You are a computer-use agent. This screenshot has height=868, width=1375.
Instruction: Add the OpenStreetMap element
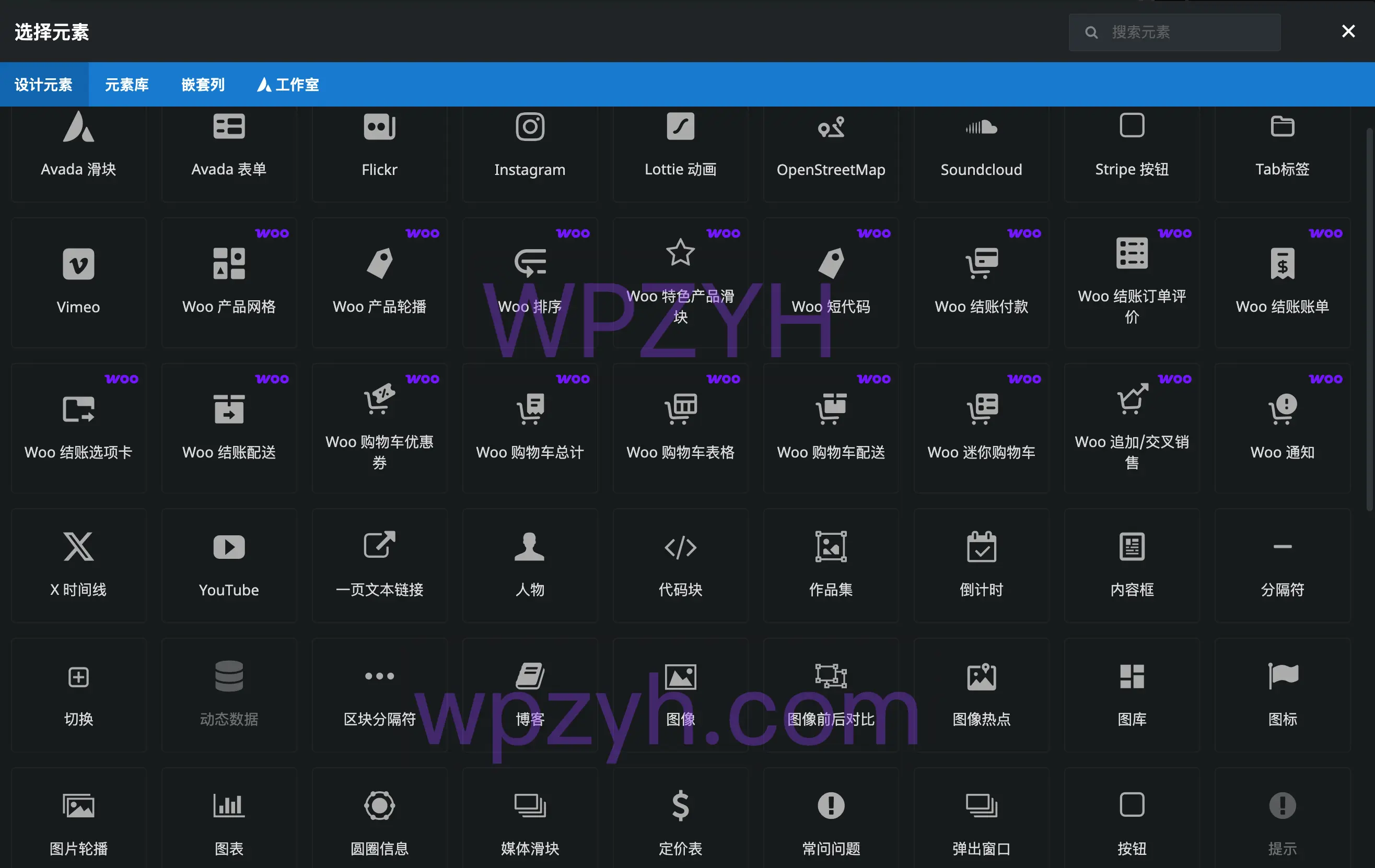pyautogui.click(x=831, y=153)
